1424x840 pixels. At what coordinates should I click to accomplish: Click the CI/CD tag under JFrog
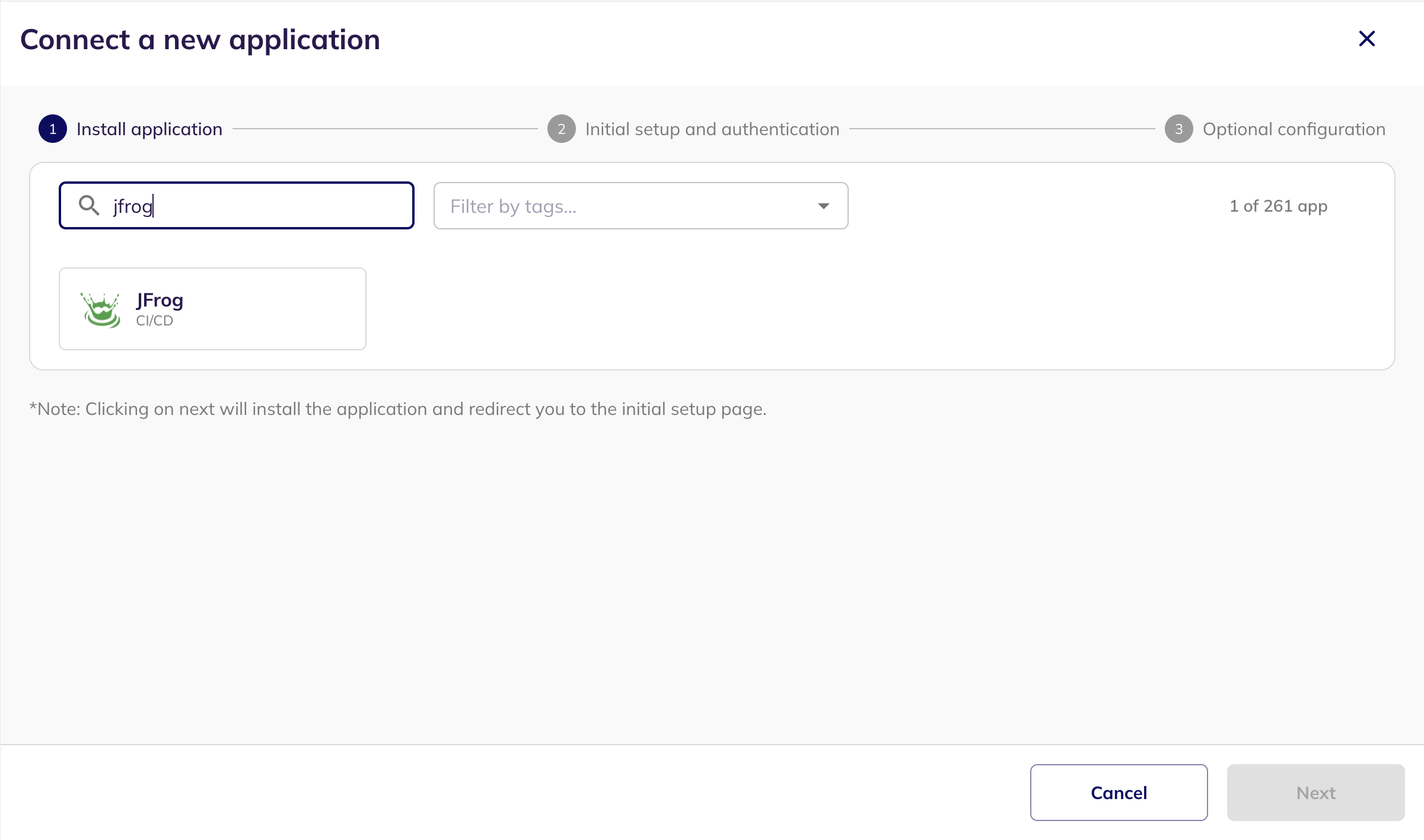coord(154,321)
